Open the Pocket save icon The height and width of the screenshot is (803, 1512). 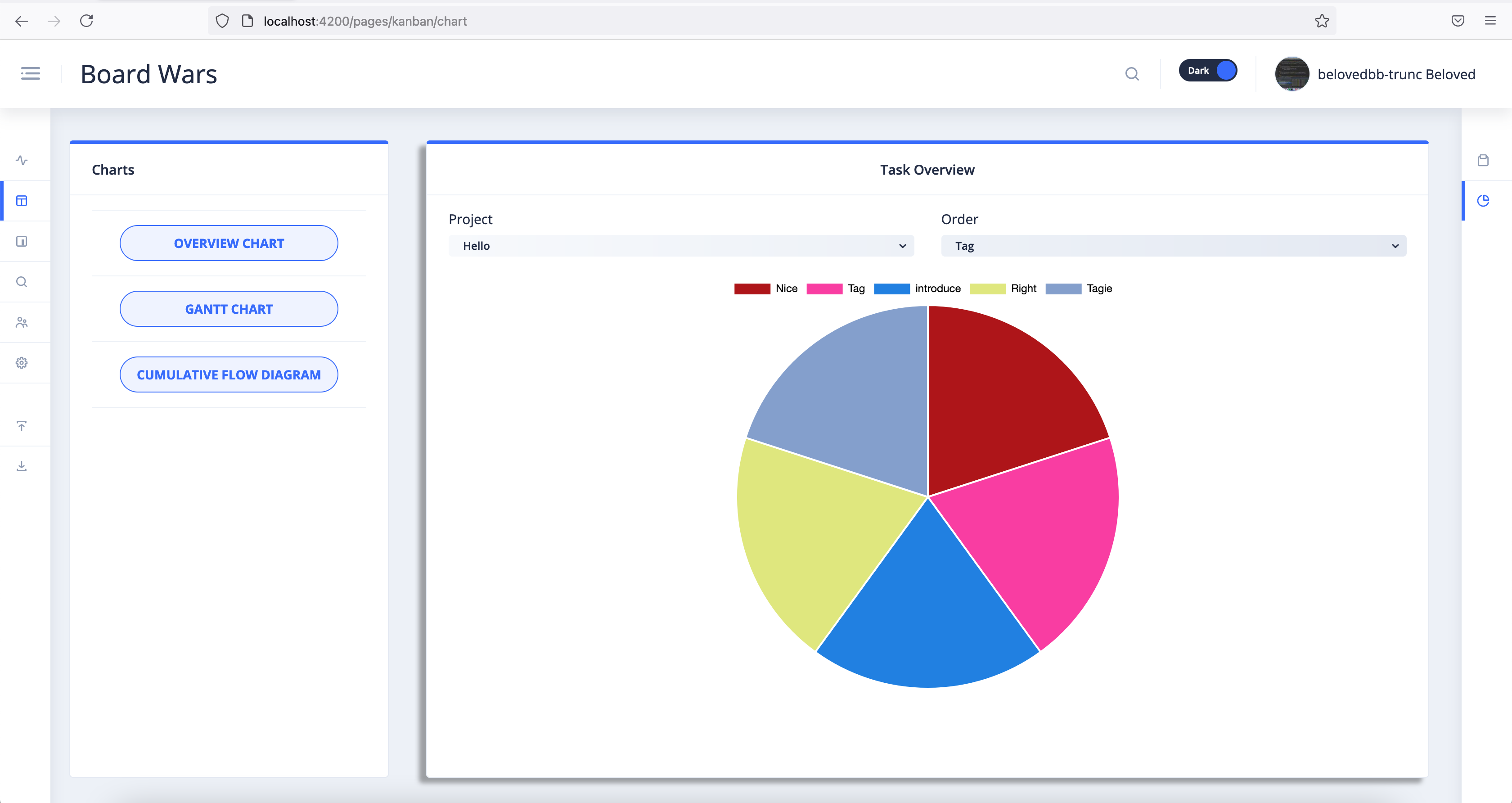(1458, 21)
